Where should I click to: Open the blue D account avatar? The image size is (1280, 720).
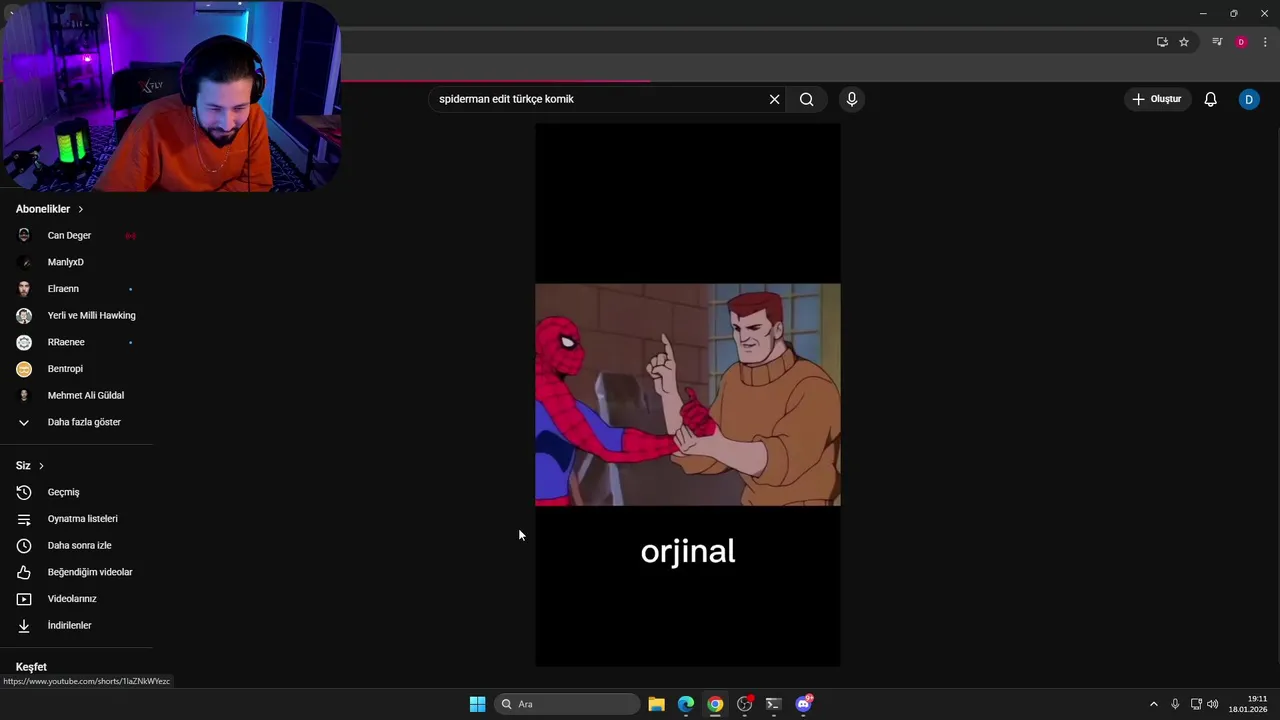pos(1249,99)
